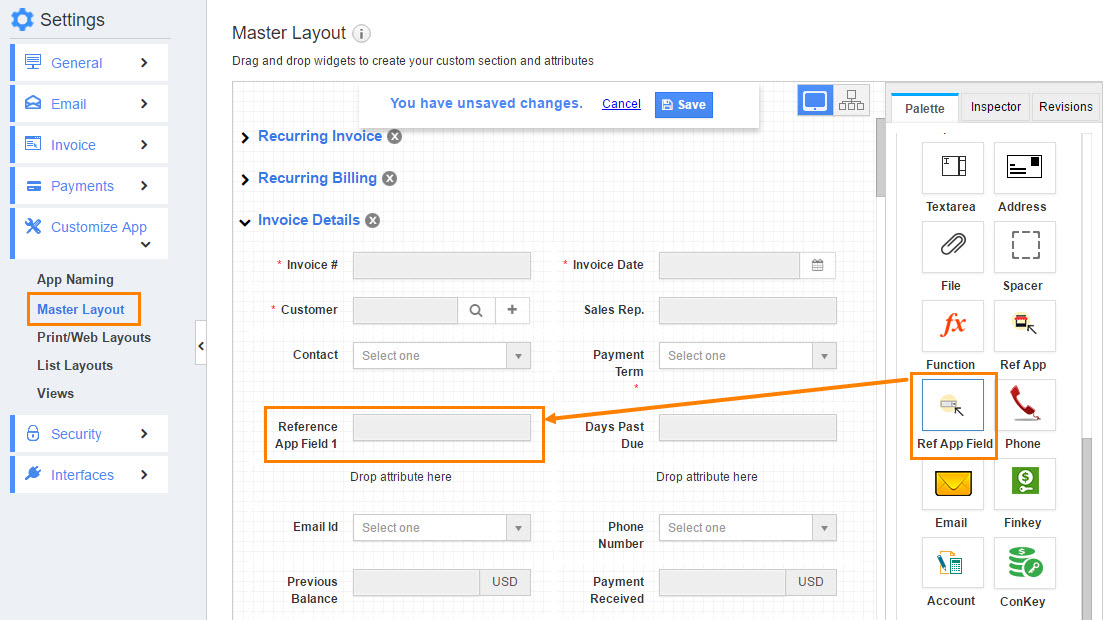Open List Layouts settings
1103x620 pixels.
[x=75, y=365]
